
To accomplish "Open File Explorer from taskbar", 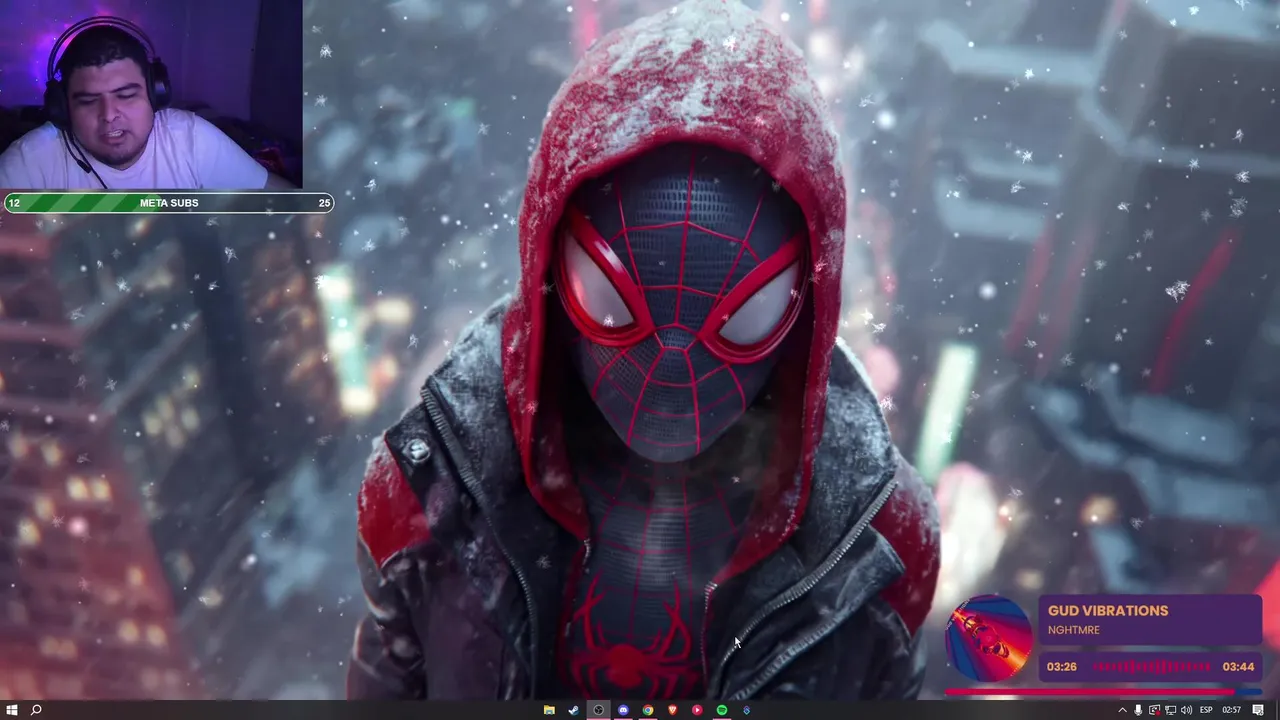I will tap(549, 710).
